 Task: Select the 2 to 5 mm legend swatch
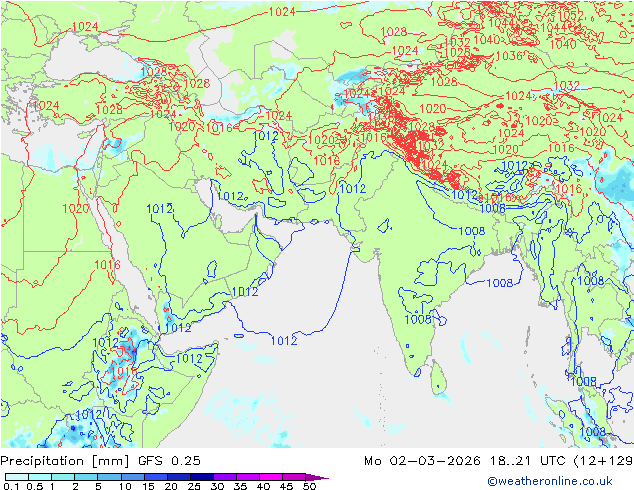(86, 477)
